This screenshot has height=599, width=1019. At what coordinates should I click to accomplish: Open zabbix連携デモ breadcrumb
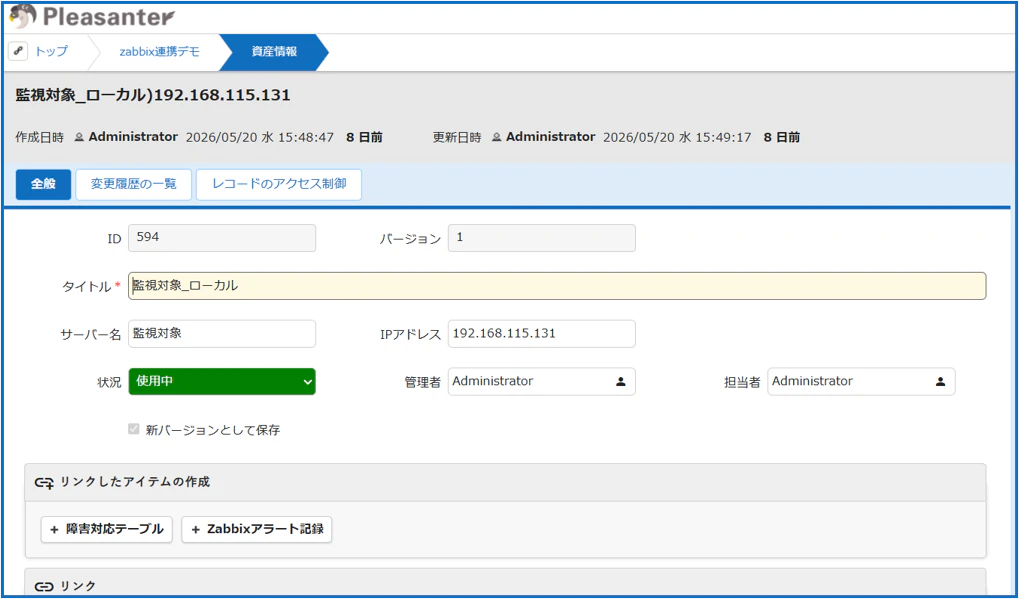(x=159, y=52)
